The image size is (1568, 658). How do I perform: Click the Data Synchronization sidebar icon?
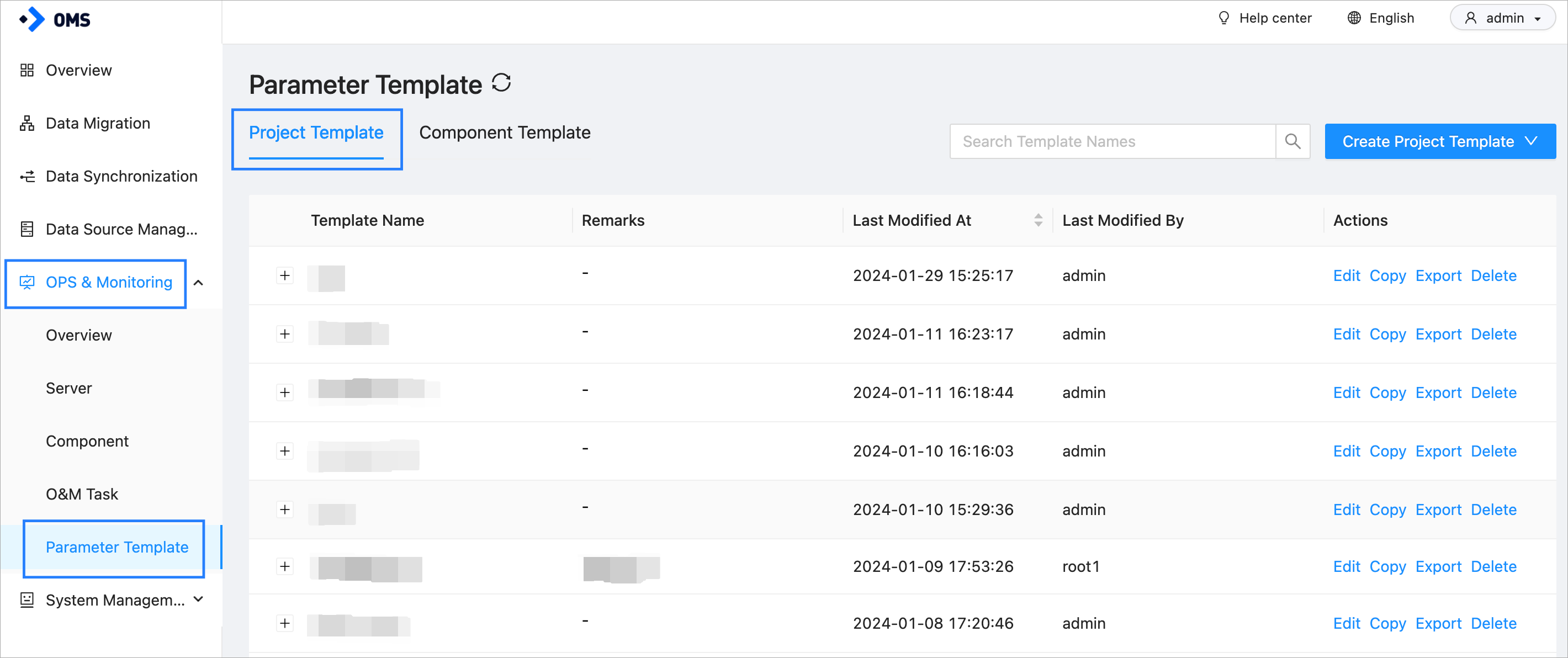[27, 177]
